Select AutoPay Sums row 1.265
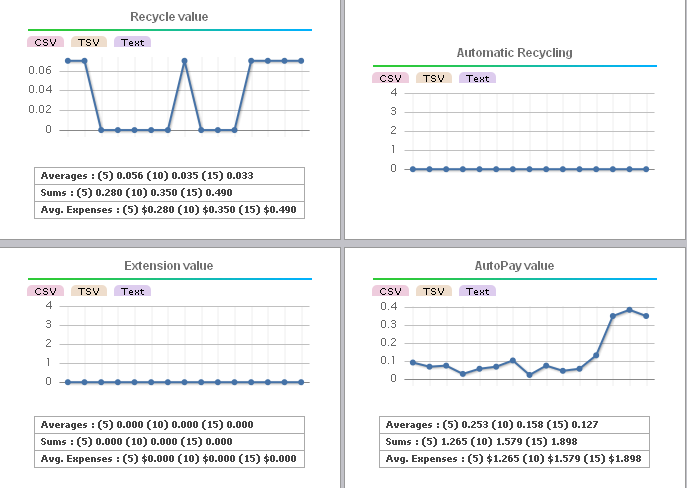 [x=514, y=442]
